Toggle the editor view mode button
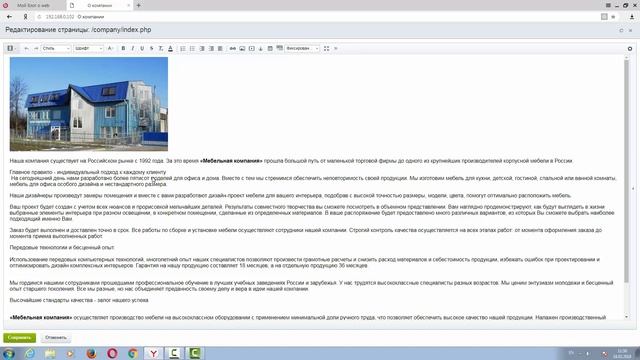The image size is (640, 360). (x=11, y=48)
